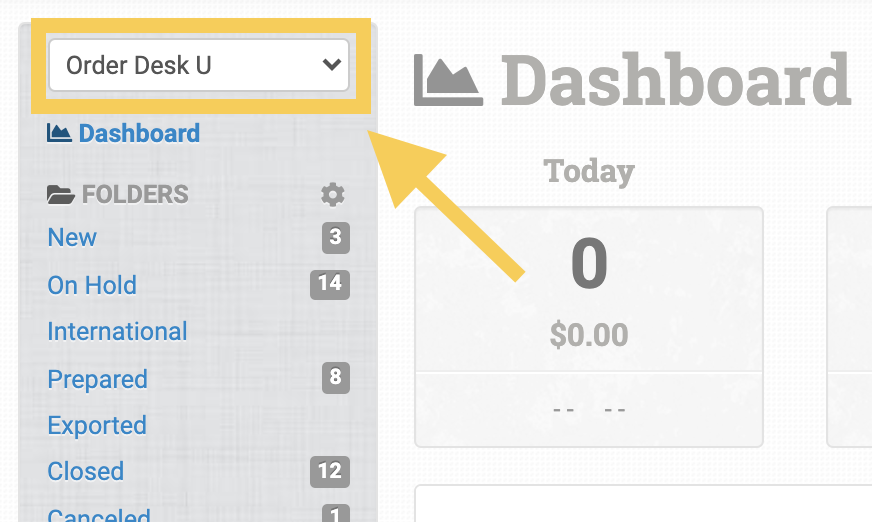Open the Canceled folder
The width and height of the screenshot is (872, 522).
(x=98, y=515)
